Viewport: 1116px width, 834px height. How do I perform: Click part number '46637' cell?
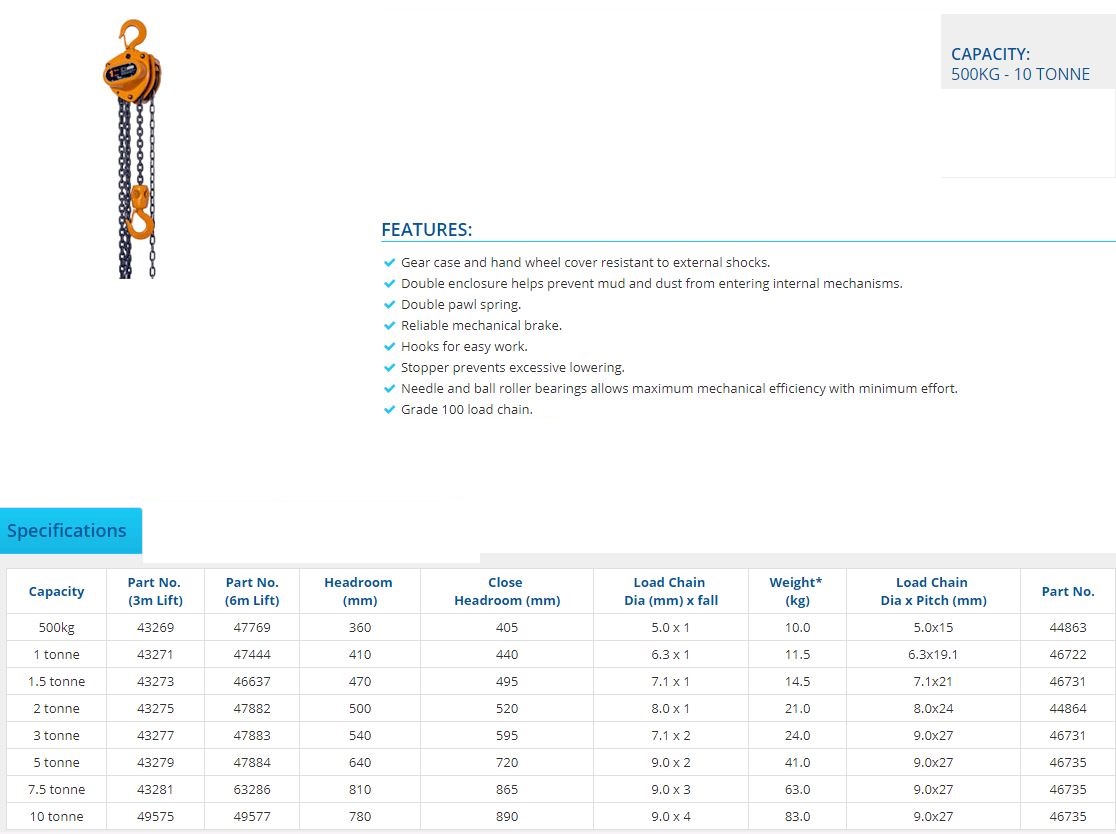coord(252,682)
